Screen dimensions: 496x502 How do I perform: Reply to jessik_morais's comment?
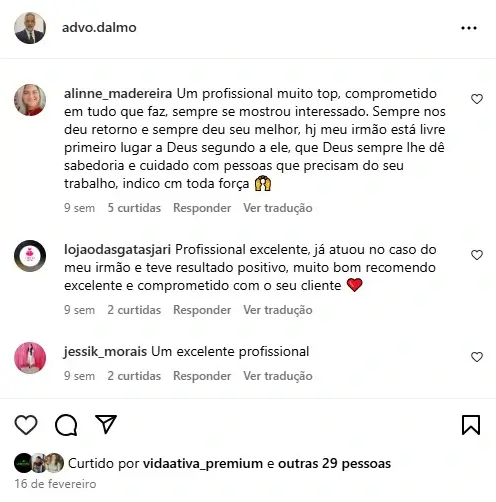[x=202, y=376]
